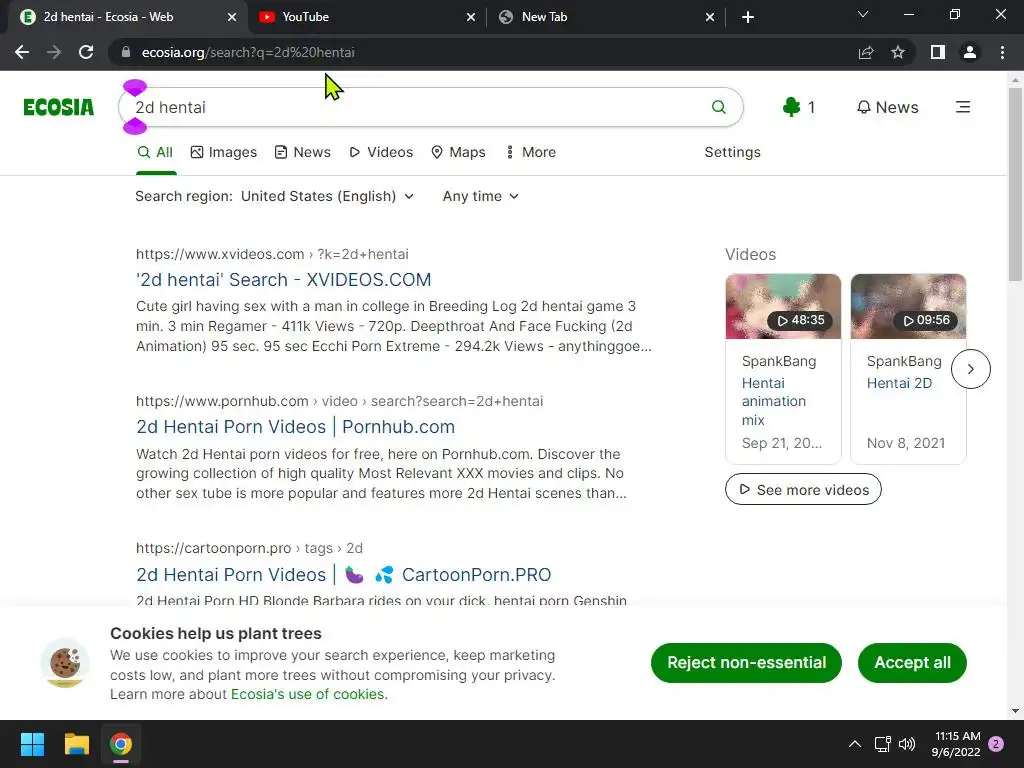The width and height of the screenshot is (1024, 768).
Task: Open search Settings
Action: (732, 152)
